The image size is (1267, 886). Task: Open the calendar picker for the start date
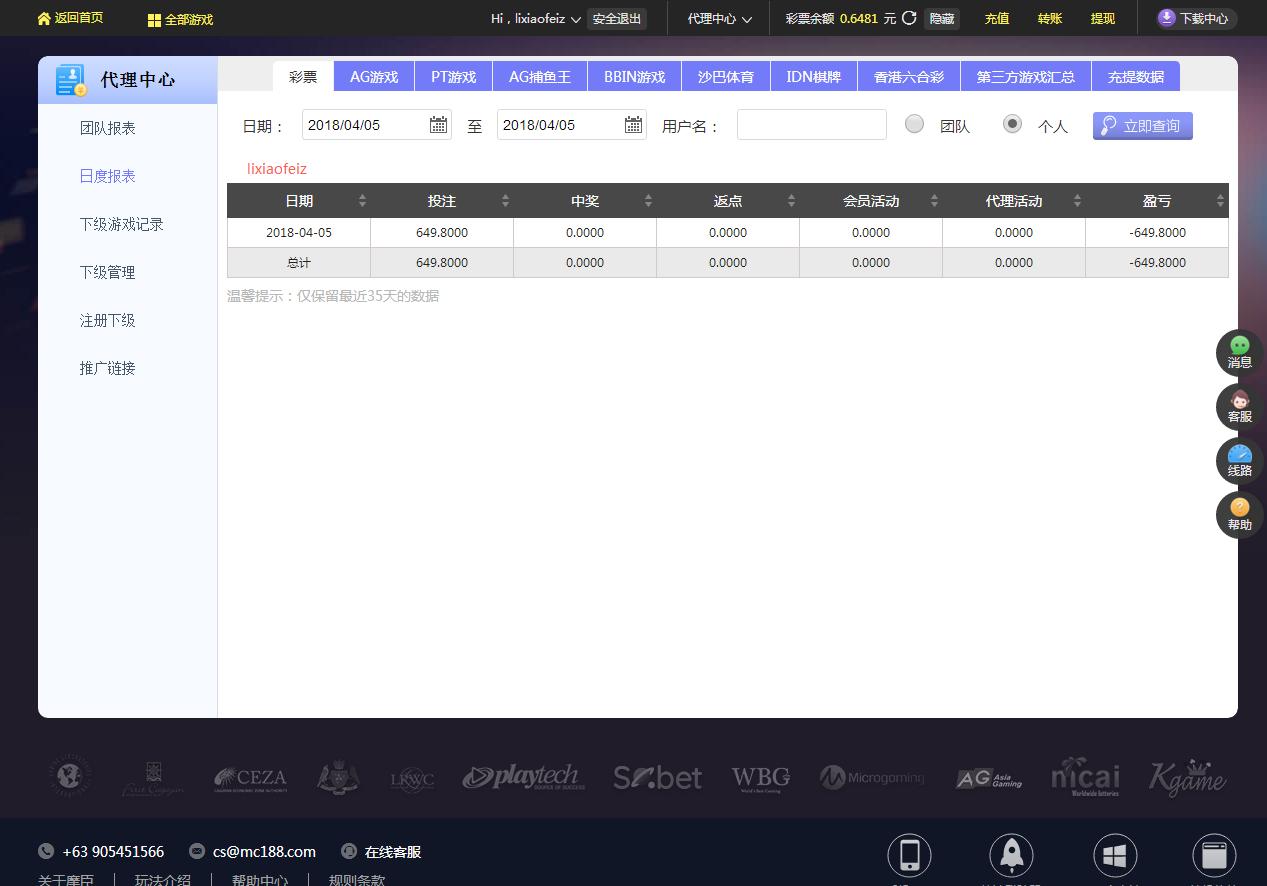(x=437, y=124)
